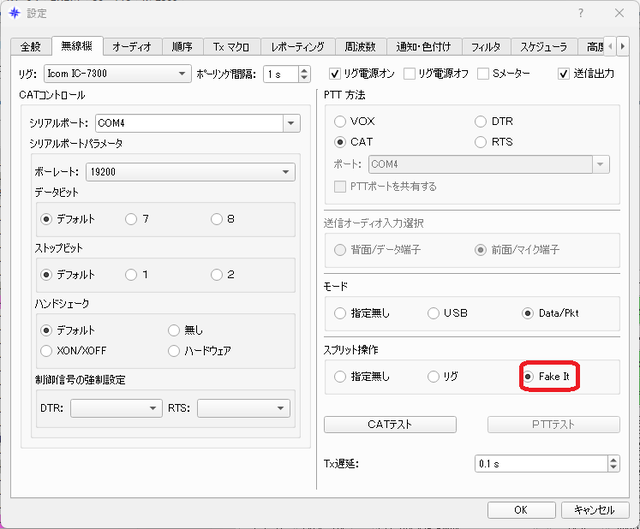Screen dimensions: 640x529
Task: Select split operation リグ radio button
Action: tap(433, 377)
